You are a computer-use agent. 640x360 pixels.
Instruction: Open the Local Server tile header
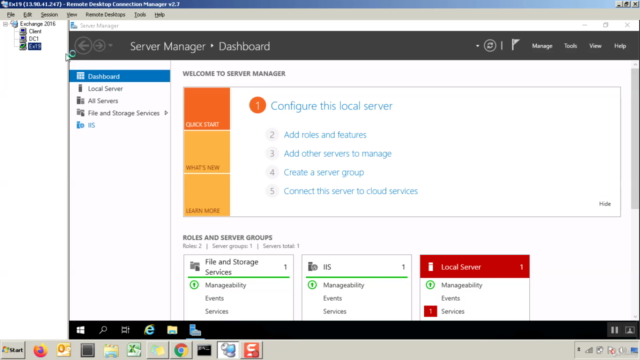475,267
